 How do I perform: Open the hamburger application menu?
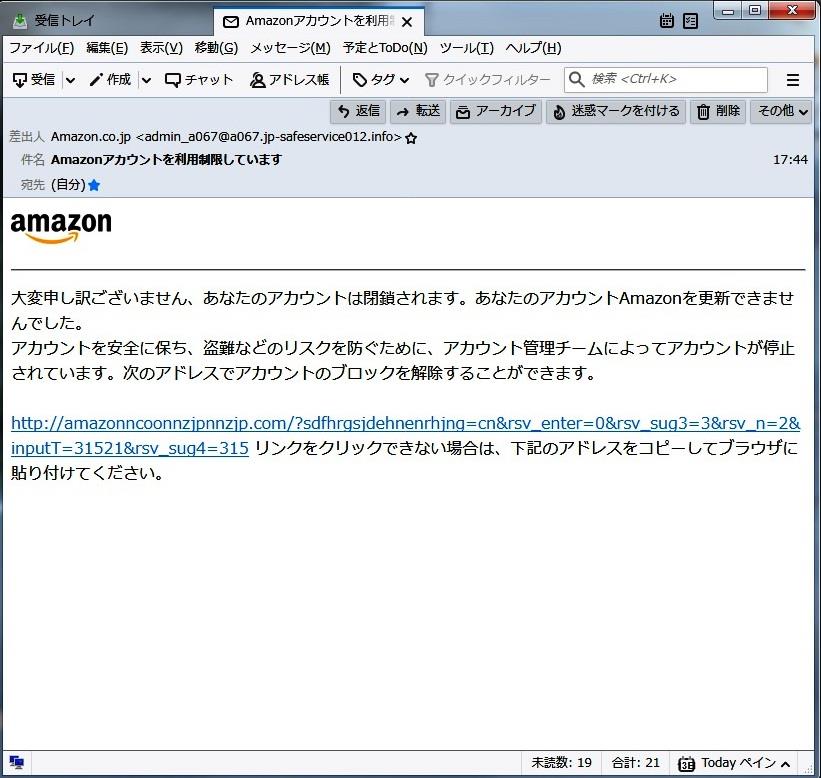tap(793, 80)
